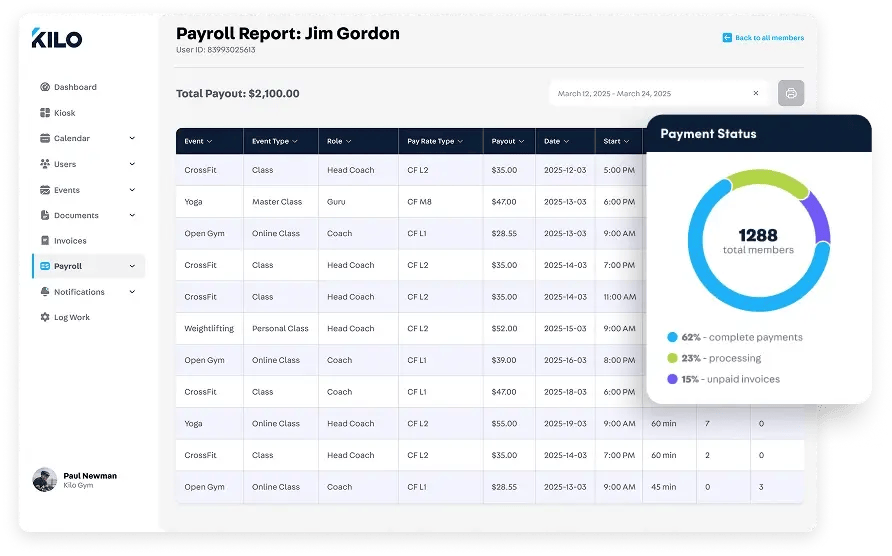Click the Invoices icon in sidebar
Viewport: 892px width, 556px height.
[45, 241]
